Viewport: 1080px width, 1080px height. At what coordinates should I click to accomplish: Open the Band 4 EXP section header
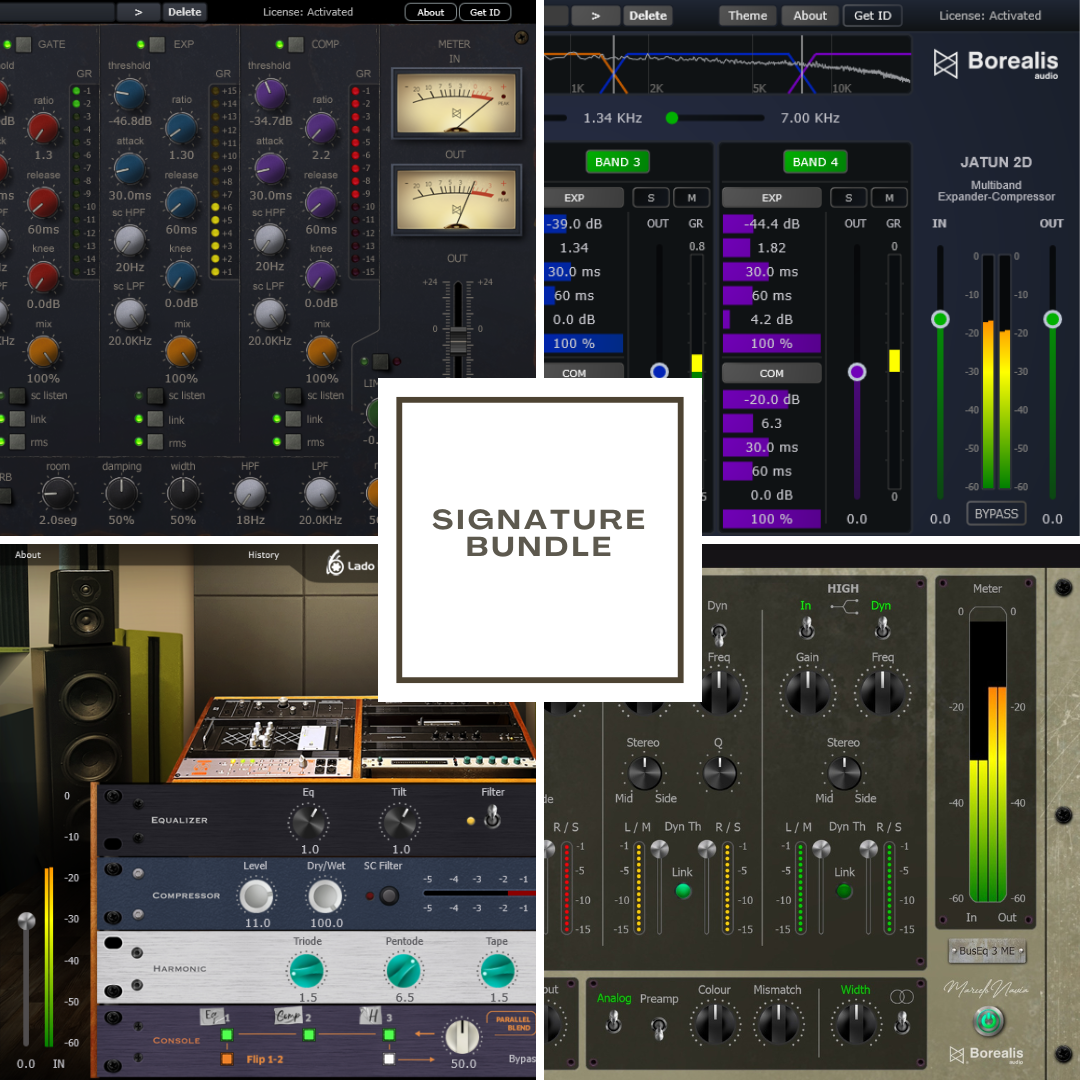[771, 198]
